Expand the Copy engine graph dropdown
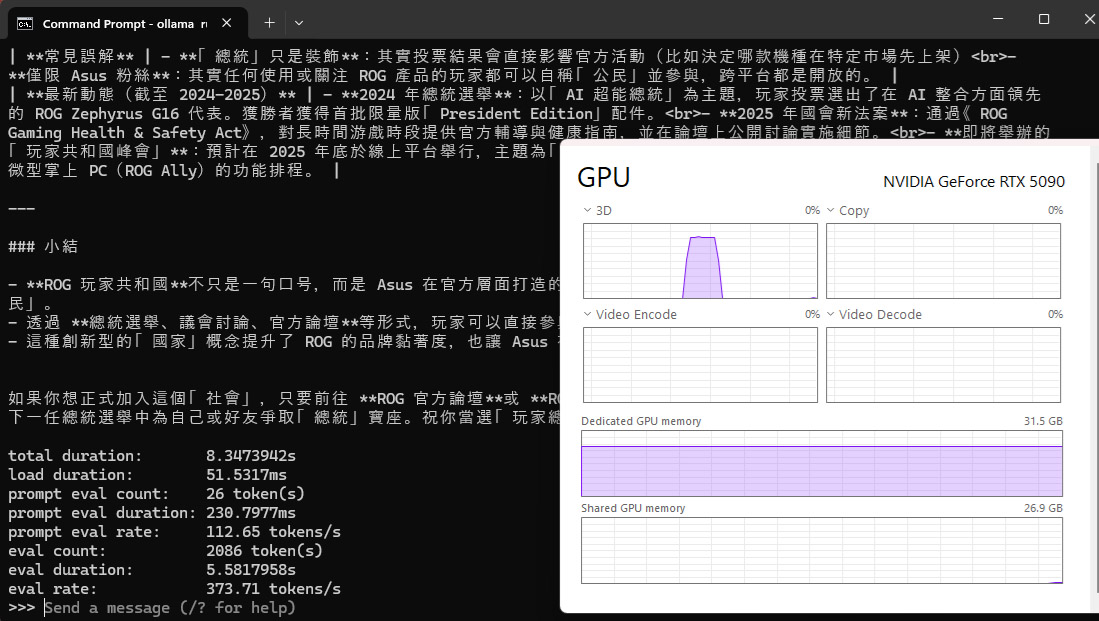The height and width of the screenshot is (621, 1099). pyautogui.click(x=831, y=211)
